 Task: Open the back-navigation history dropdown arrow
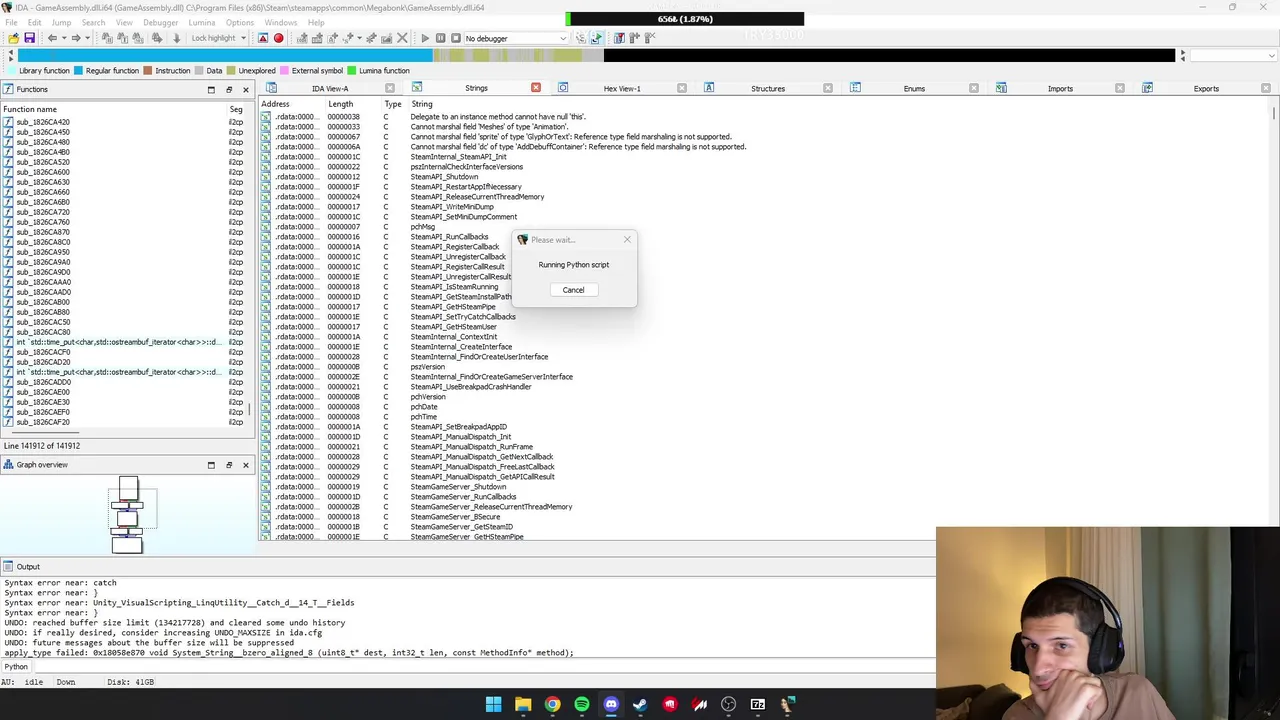pyautogui.click(x=63, y=38)
